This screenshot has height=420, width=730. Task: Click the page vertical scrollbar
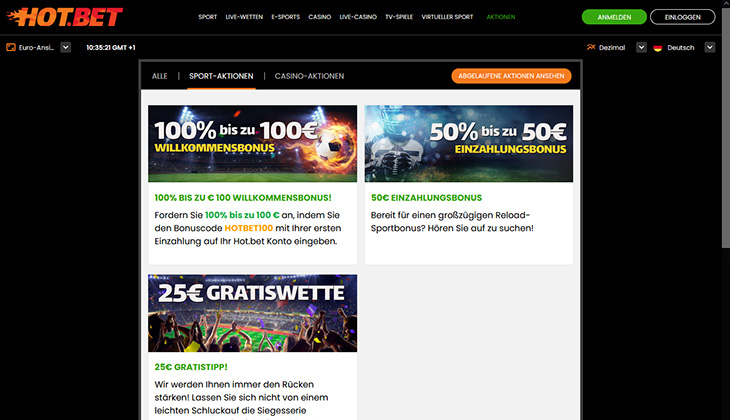[726, 210]
